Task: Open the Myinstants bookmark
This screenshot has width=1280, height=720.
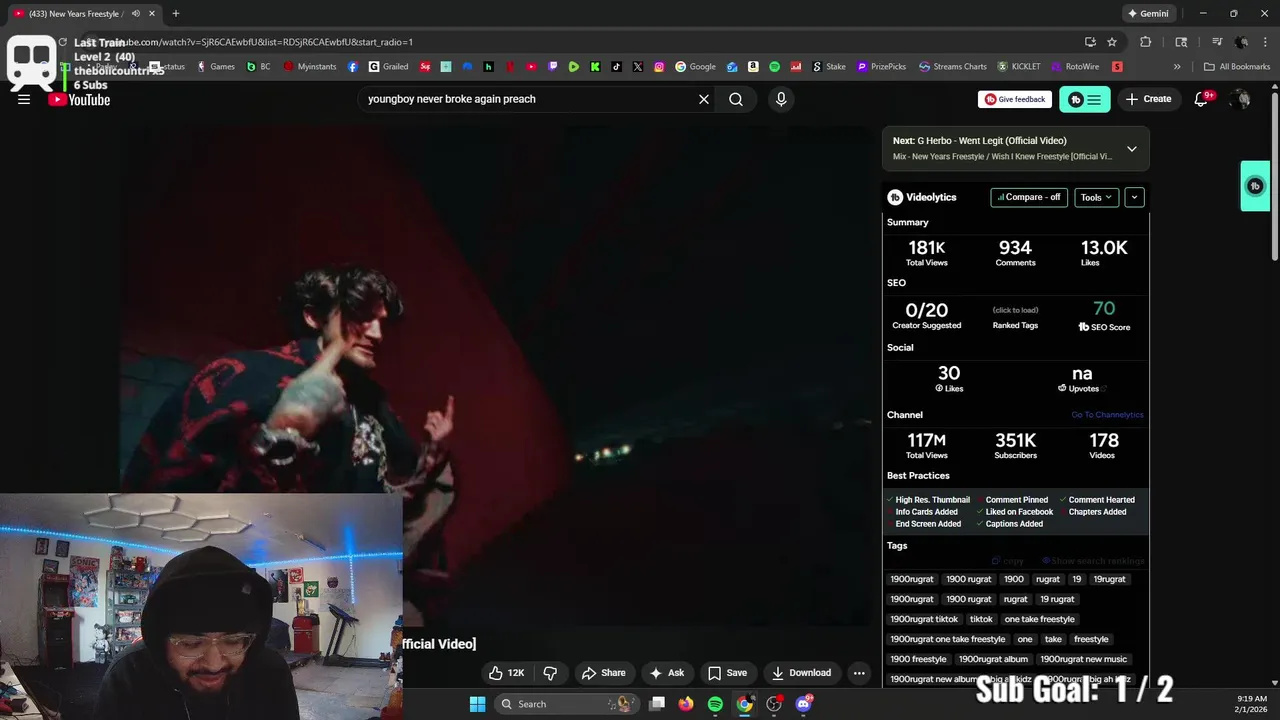Action: [310, 67]
